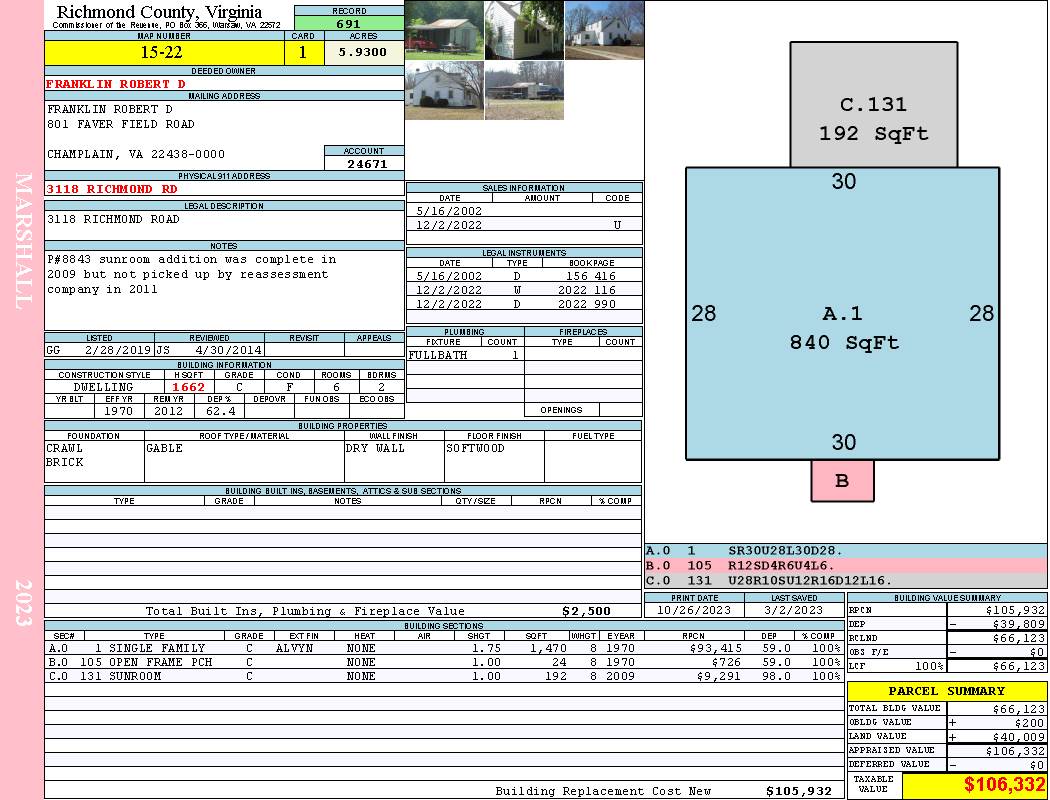Screen dimensions: 1050x800
Task: Click the gray C.131 192 SqFt section
Action: (x=873, y=118)
